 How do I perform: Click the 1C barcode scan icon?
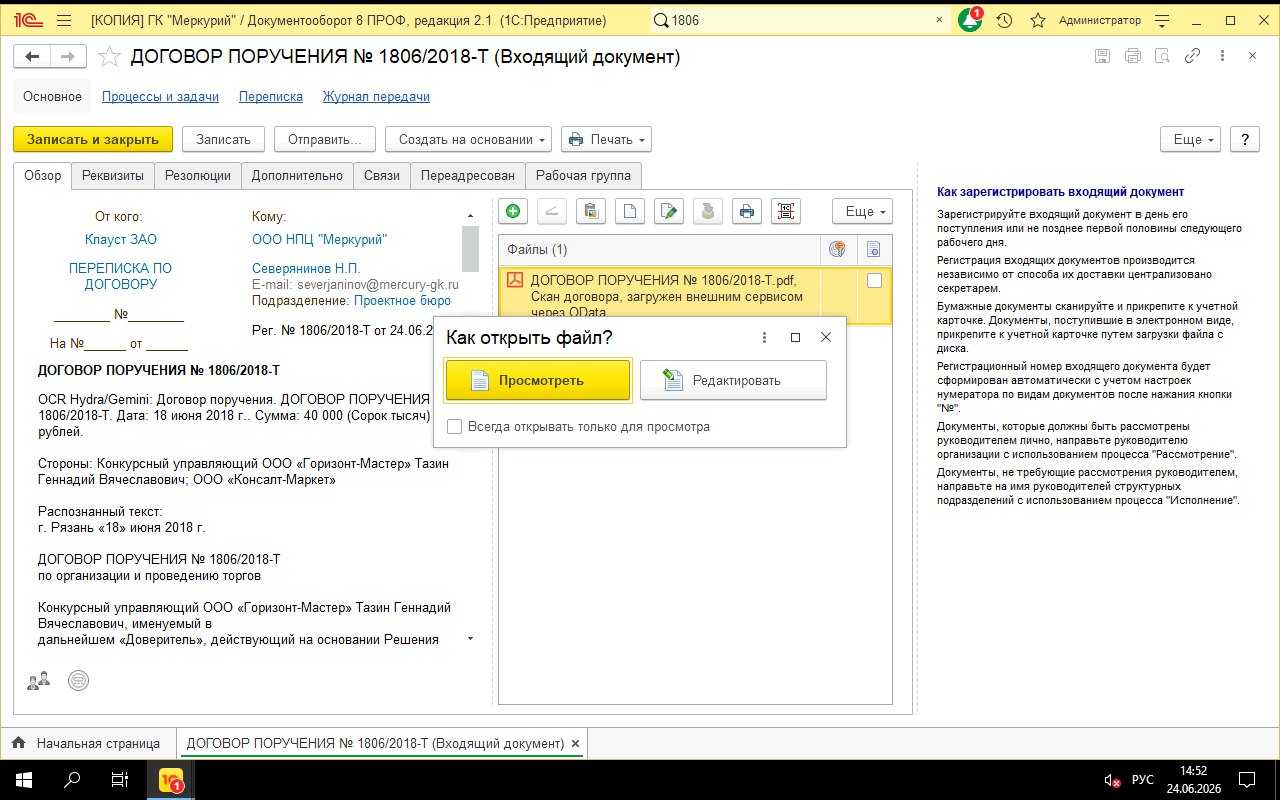(x=786, y=211)
